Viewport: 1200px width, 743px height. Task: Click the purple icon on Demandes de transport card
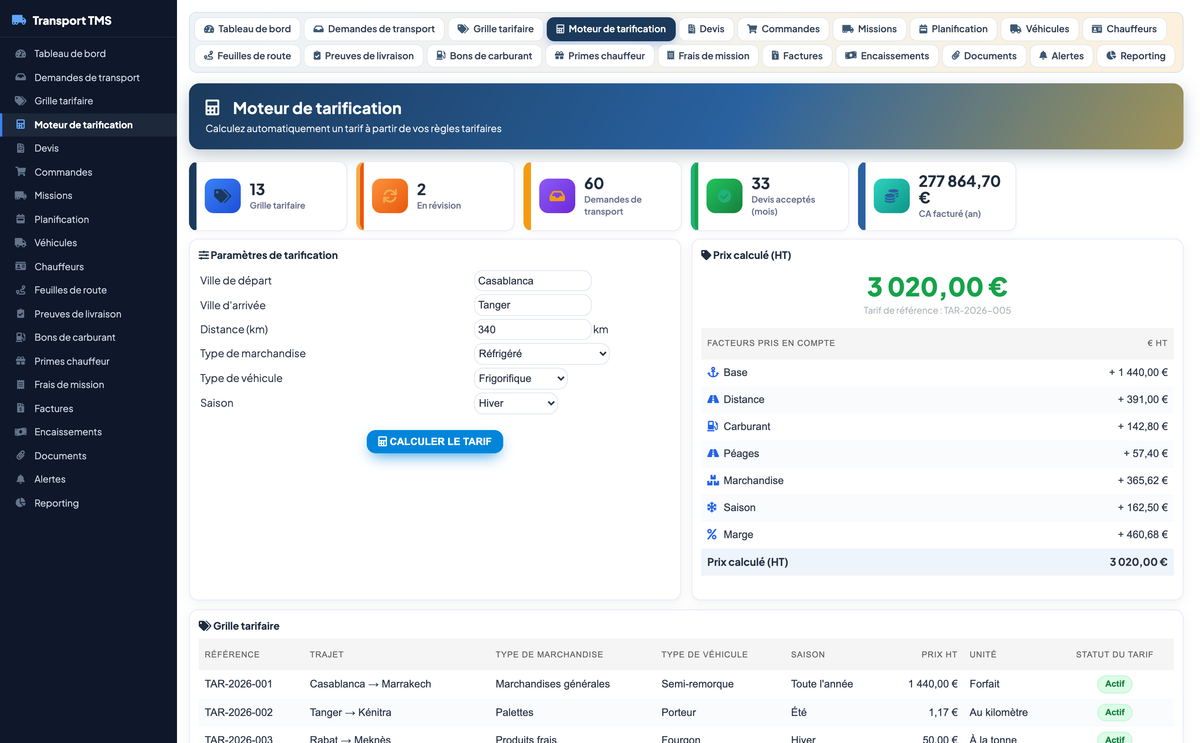(x=557, y=196)
